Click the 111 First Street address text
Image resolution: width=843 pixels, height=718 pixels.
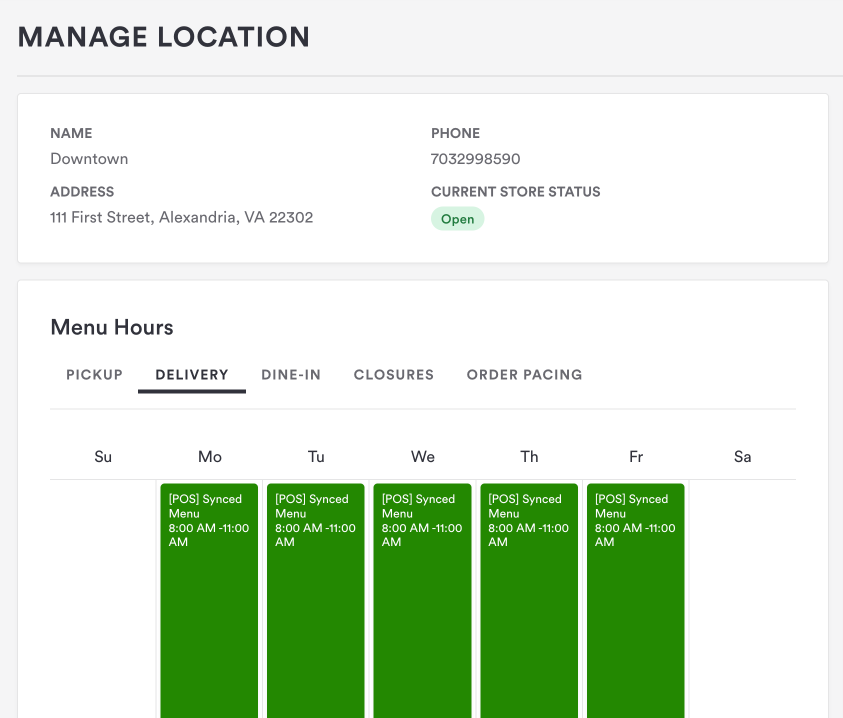click(181, 217)
